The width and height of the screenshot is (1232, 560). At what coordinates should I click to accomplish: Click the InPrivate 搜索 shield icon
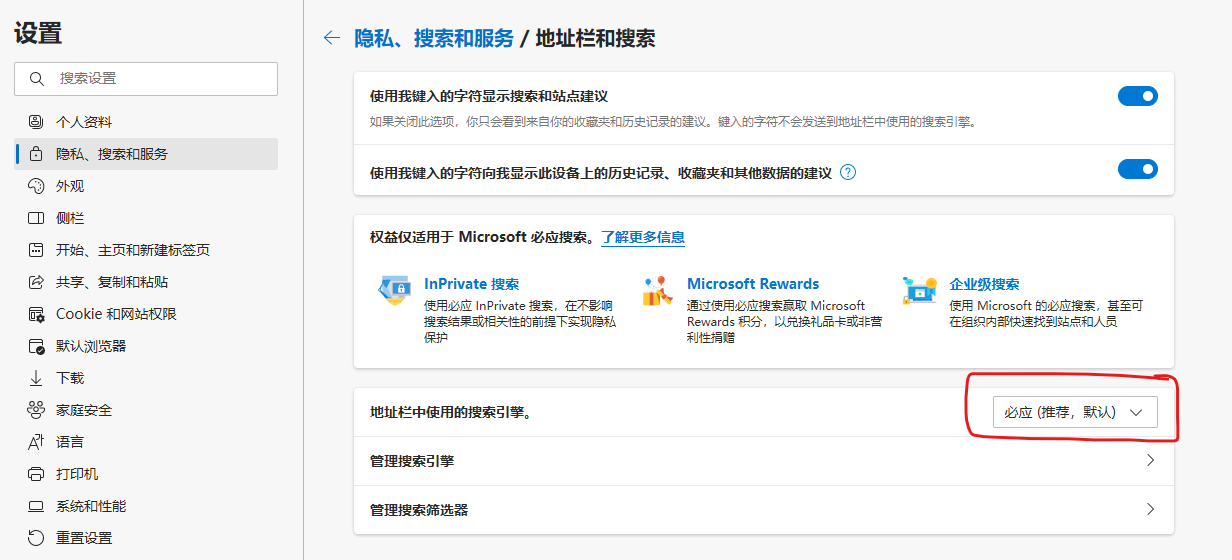coord(394,291)
